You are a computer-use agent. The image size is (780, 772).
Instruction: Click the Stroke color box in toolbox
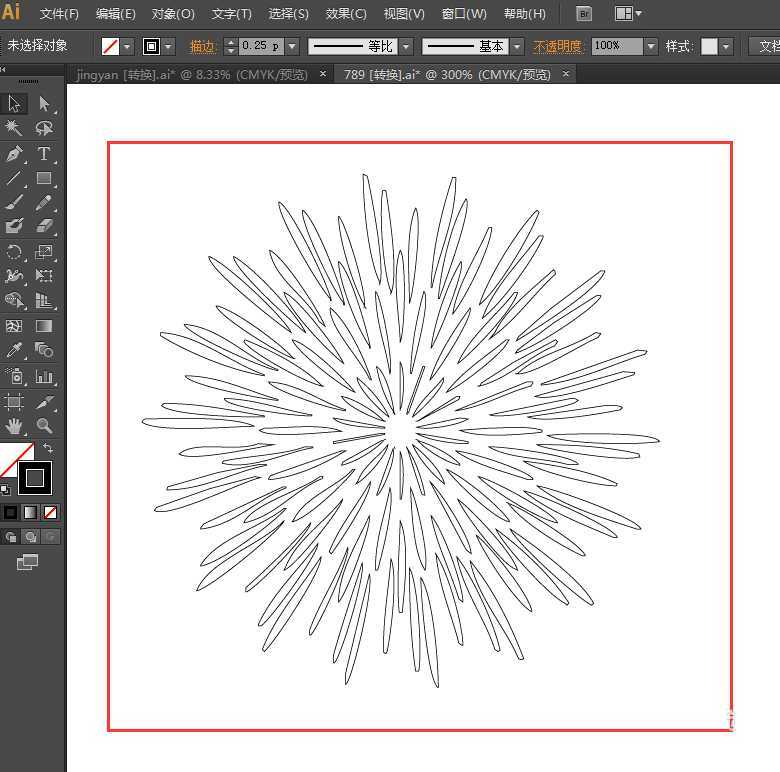(x=35, y=478)
